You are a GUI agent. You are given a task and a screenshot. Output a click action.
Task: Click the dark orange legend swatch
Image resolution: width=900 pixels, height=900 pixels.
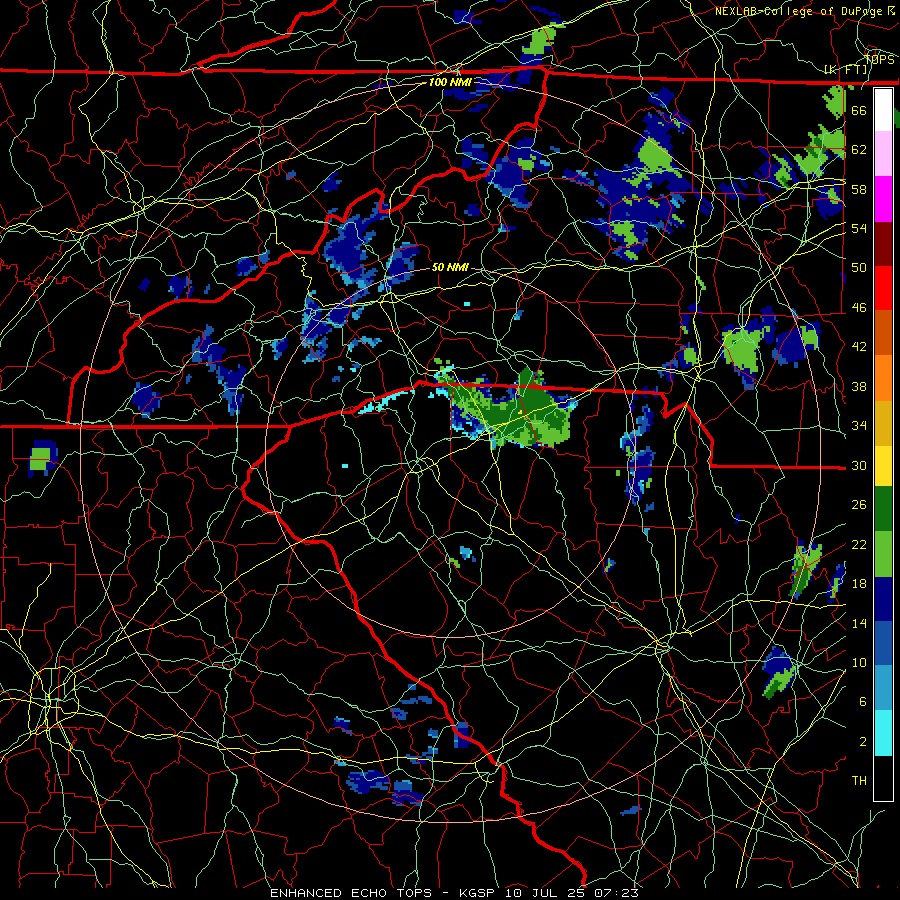pyautogui.click(x=883, y=332)
